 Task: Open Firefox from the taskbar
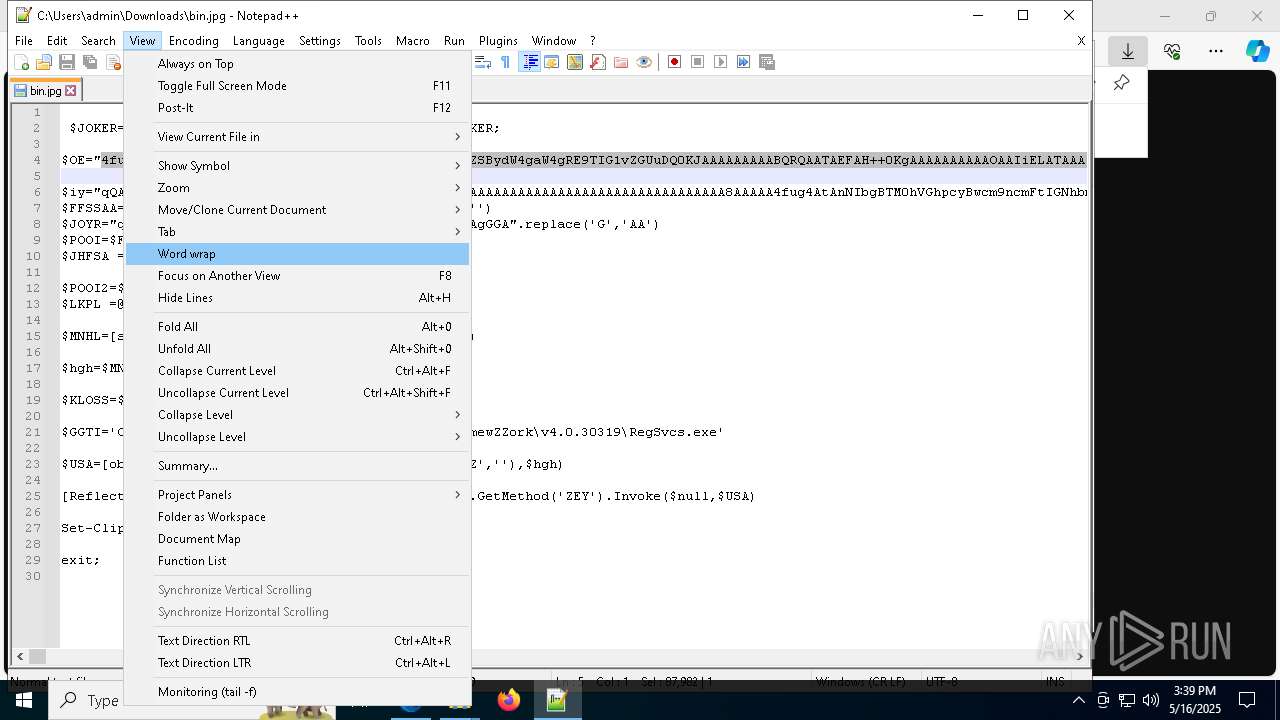pos(509,700)
